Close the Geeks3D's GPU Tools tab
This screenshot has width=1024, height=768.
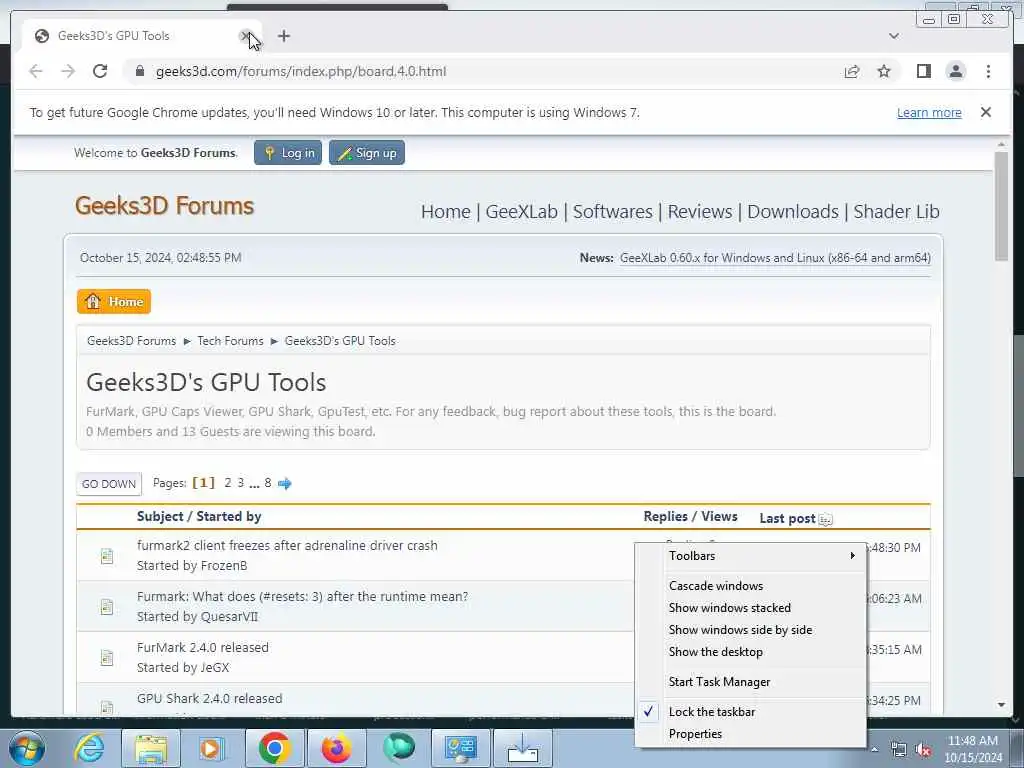pos(246,36)
